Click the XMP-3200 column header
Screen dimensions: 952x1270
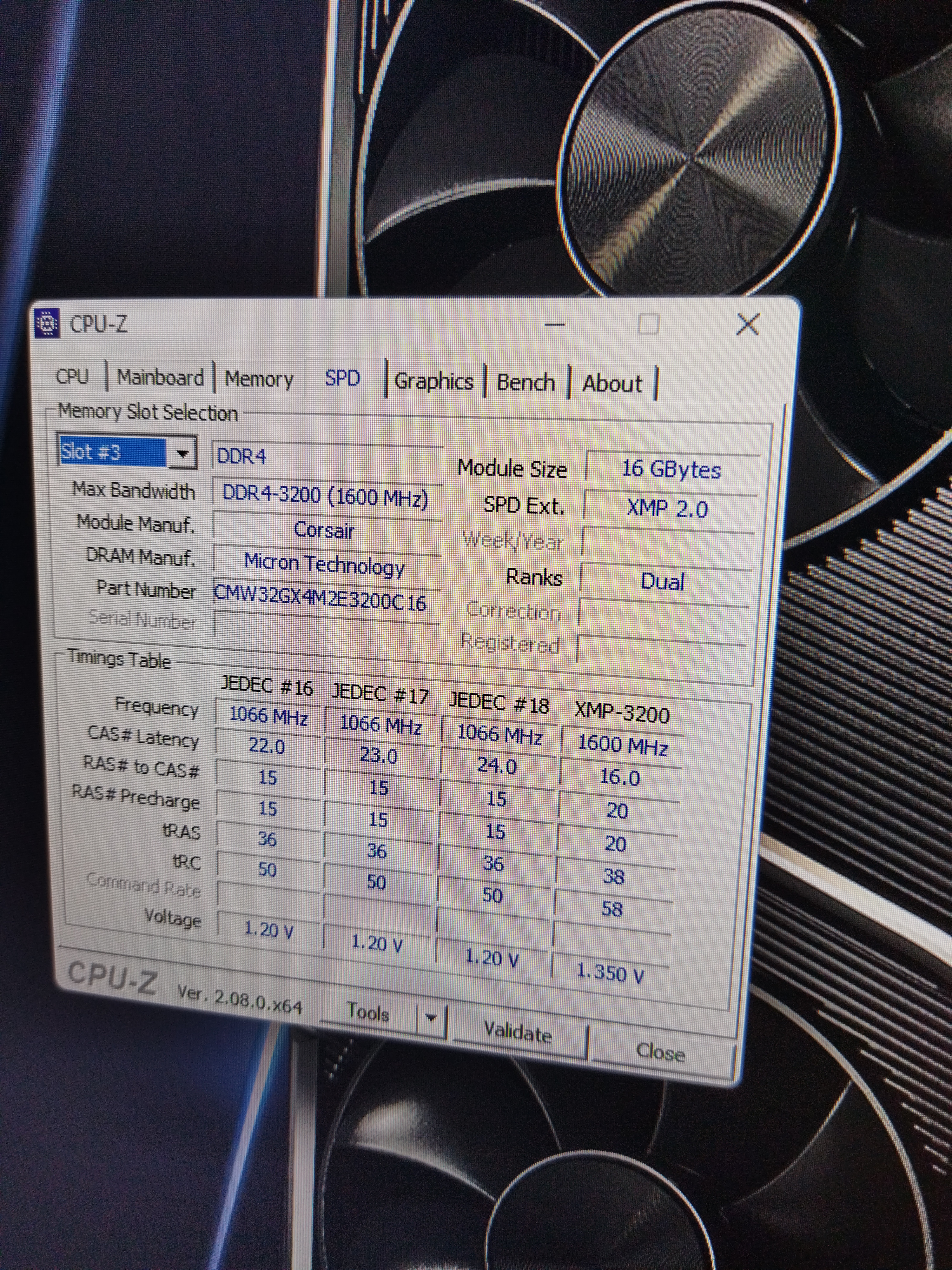(622, 713)
